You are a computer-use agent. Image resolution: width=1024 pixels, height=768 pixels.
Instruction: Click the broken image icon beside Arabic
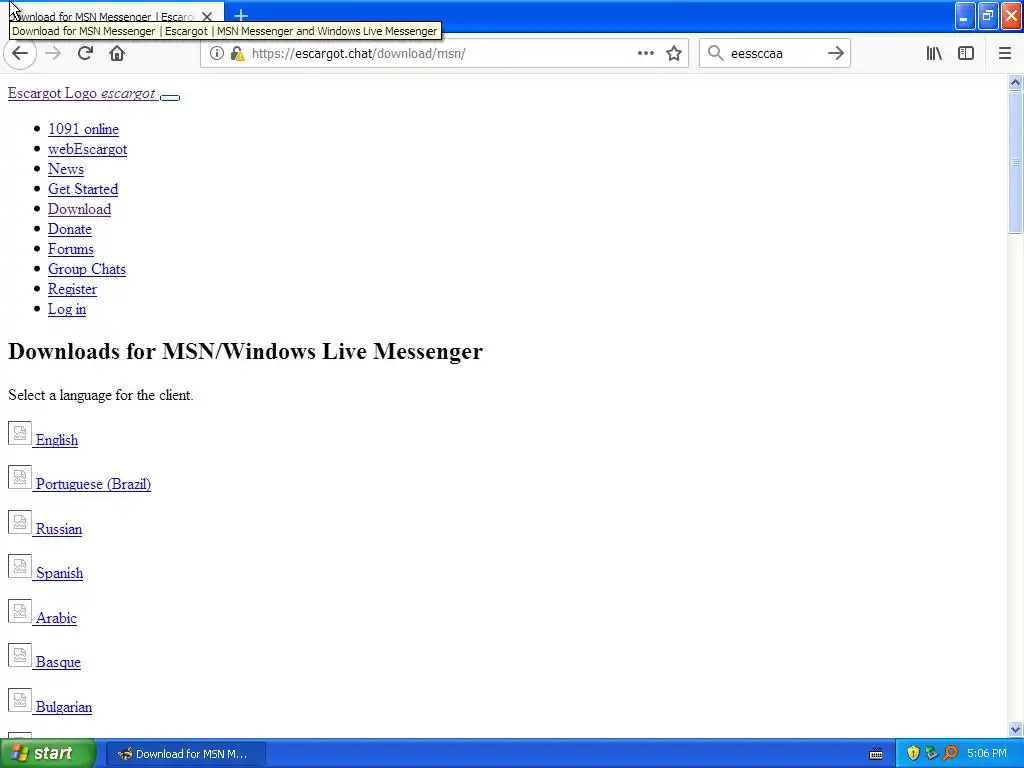(20, 611)
